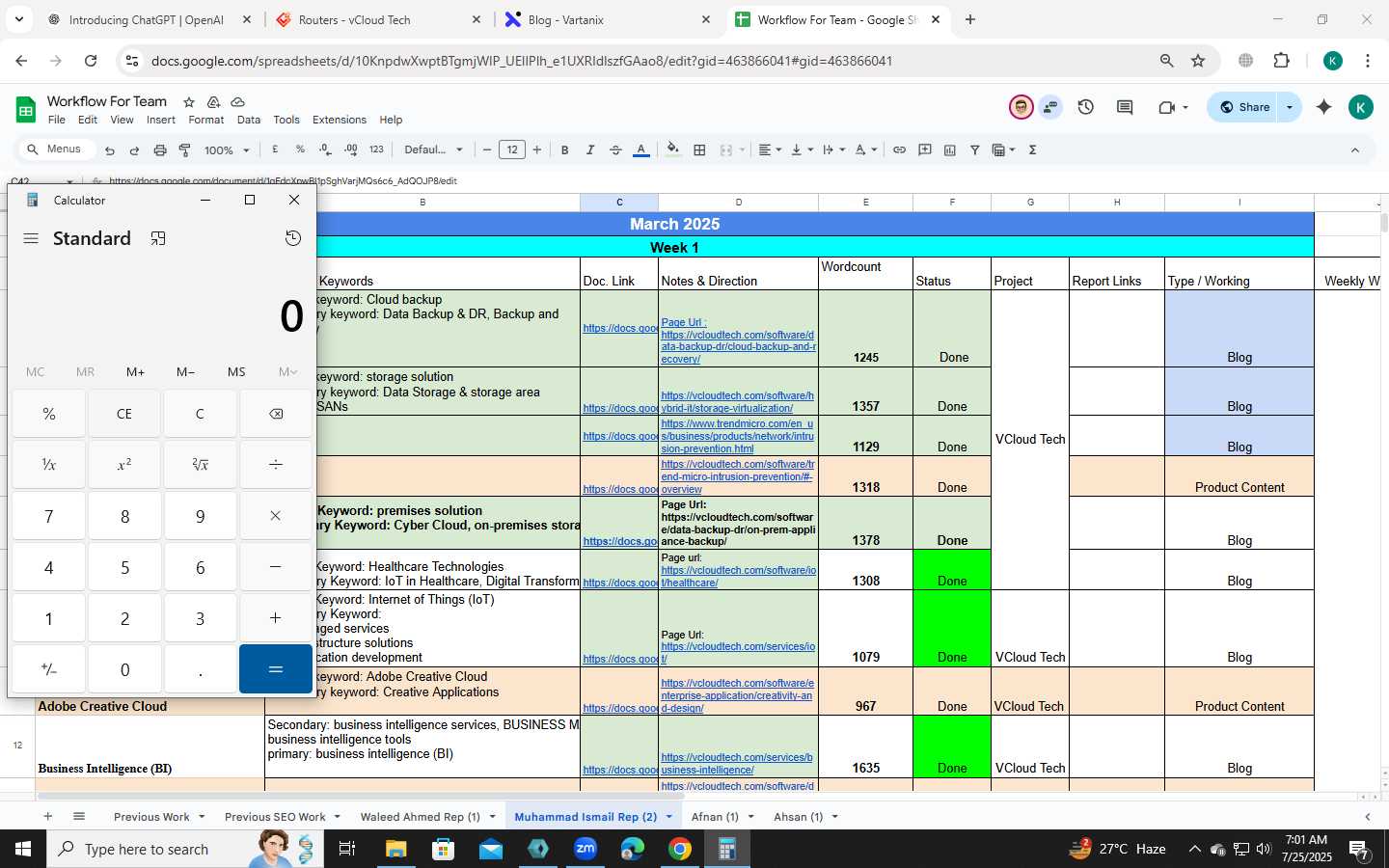Increase font size with plus button

point(537,149)
